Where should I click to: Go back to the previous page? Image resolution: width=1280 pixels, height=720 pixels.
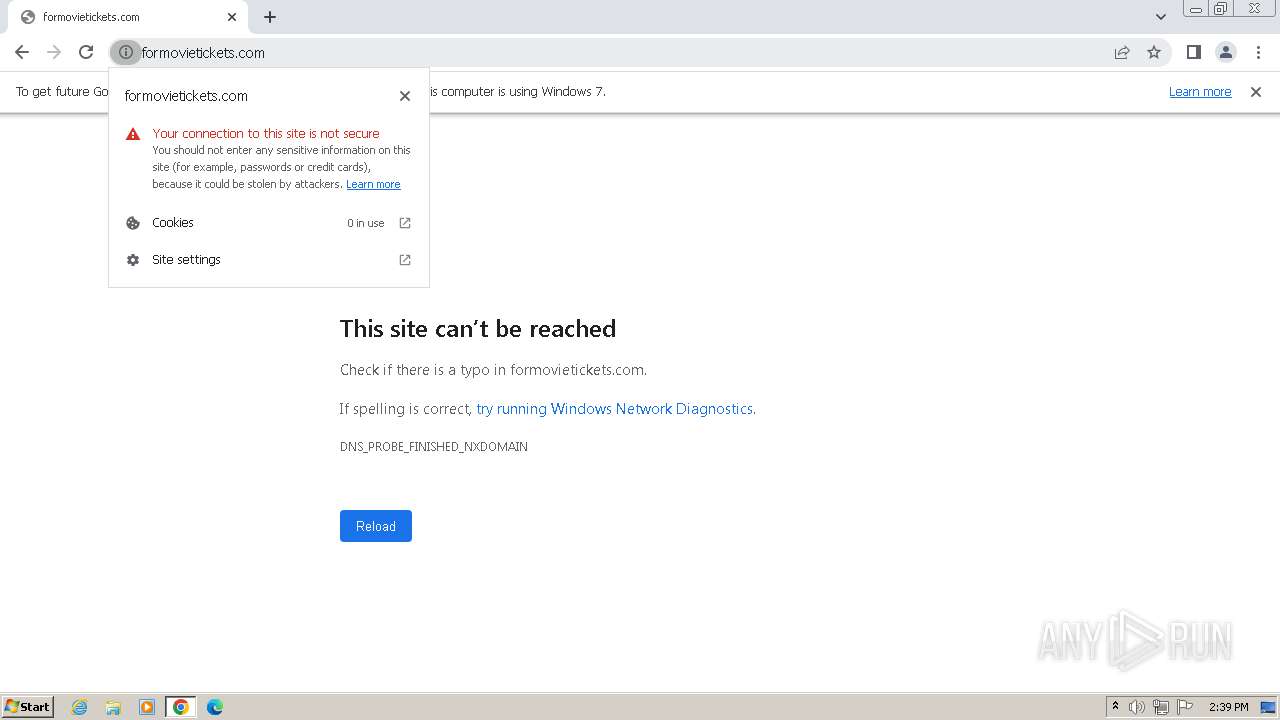[x=22, y=52]
